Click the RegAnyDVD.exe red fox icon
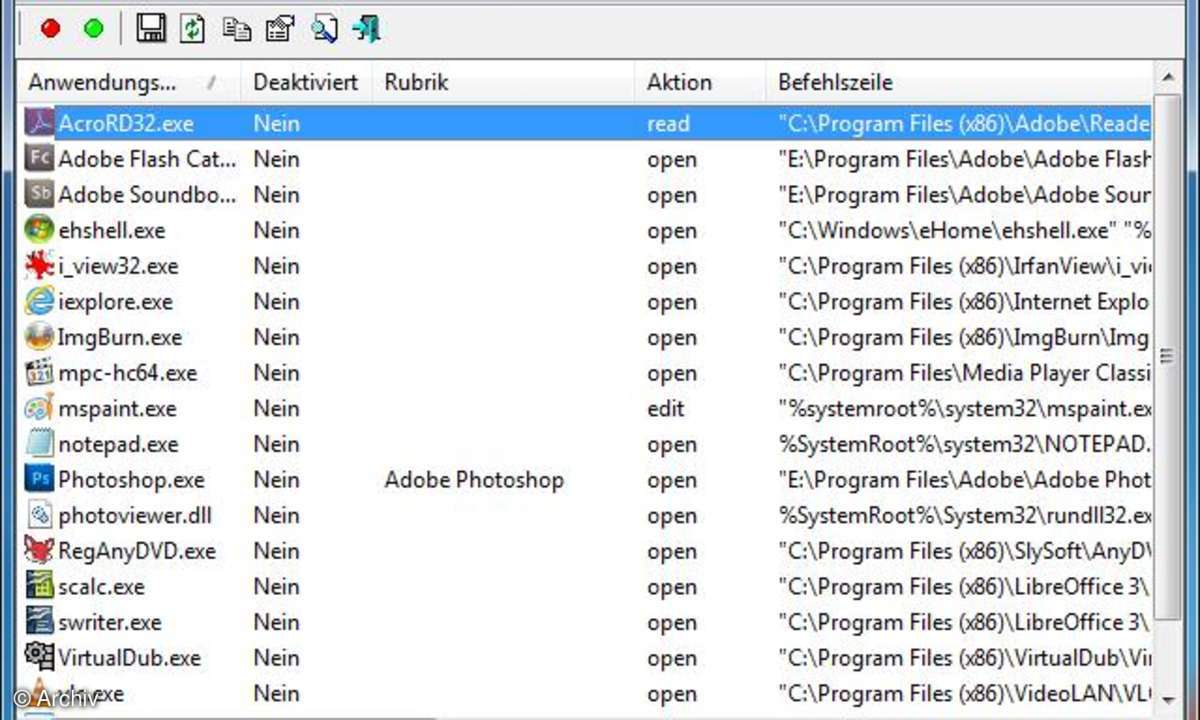The image size is (1200, 720). click(x=39, y=551)
